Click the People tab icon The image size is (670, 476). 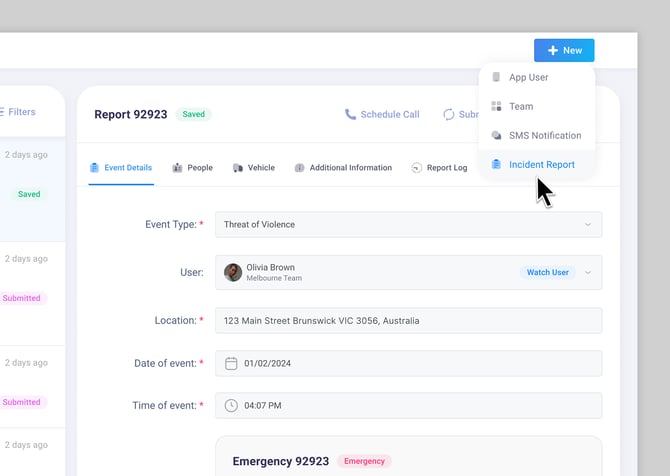[177, 167]
